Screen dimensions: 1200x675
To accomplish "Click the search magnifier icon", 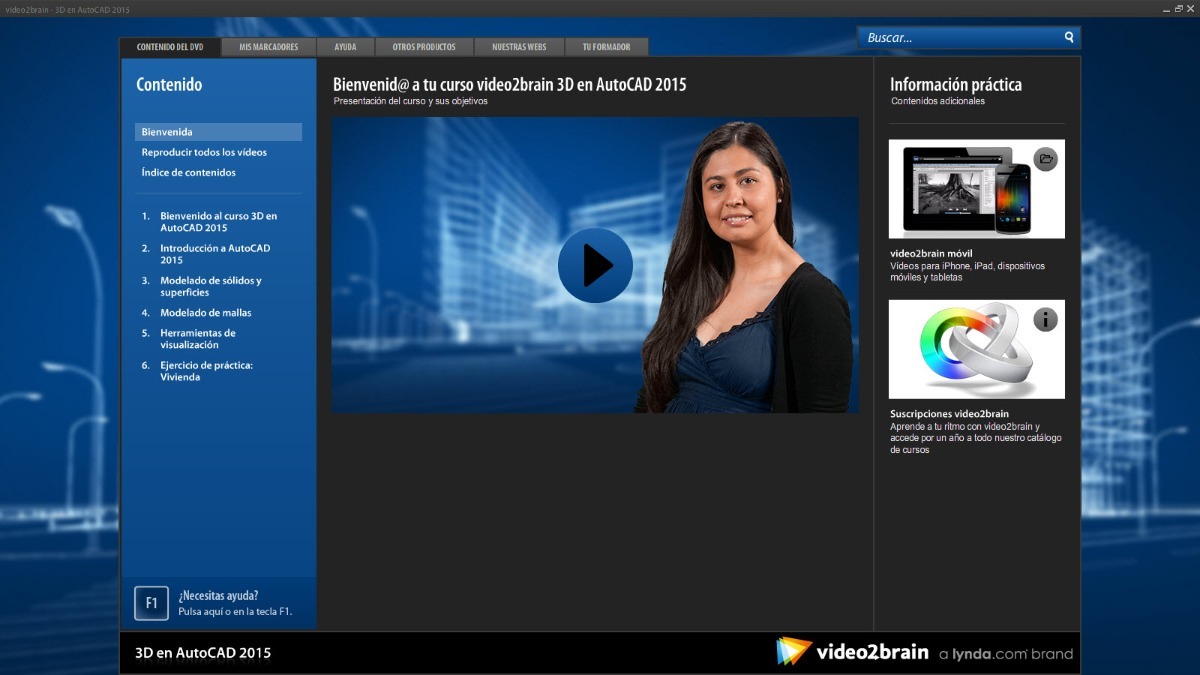I will click(1069, 37).
